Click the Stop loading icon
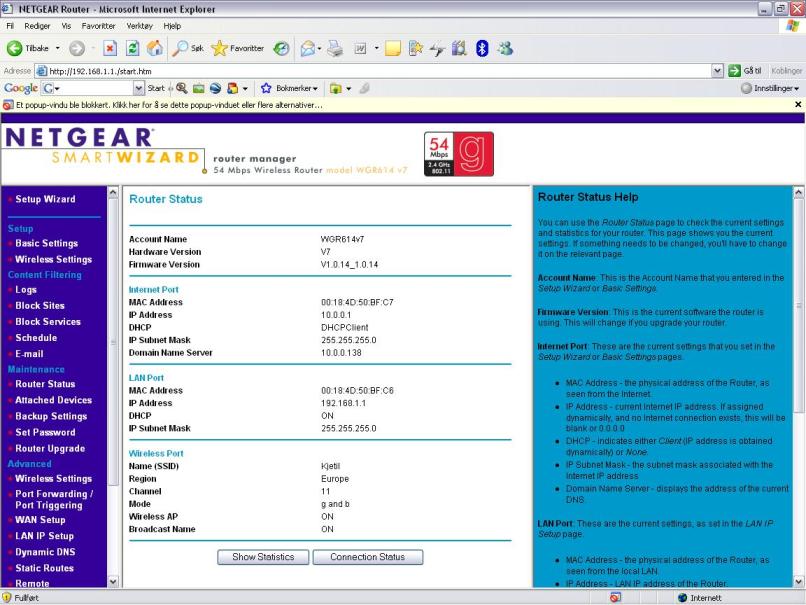Image resolution: width=806 pixels, height=605 pixels. pyautogui.click(x=109, y=48)
